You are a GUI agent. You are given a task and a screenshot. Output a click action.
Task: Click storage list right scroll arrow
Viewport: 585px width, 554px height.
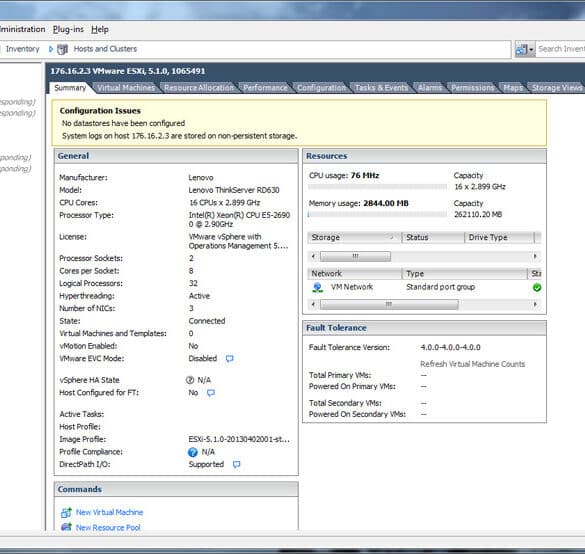pos(535,256)
